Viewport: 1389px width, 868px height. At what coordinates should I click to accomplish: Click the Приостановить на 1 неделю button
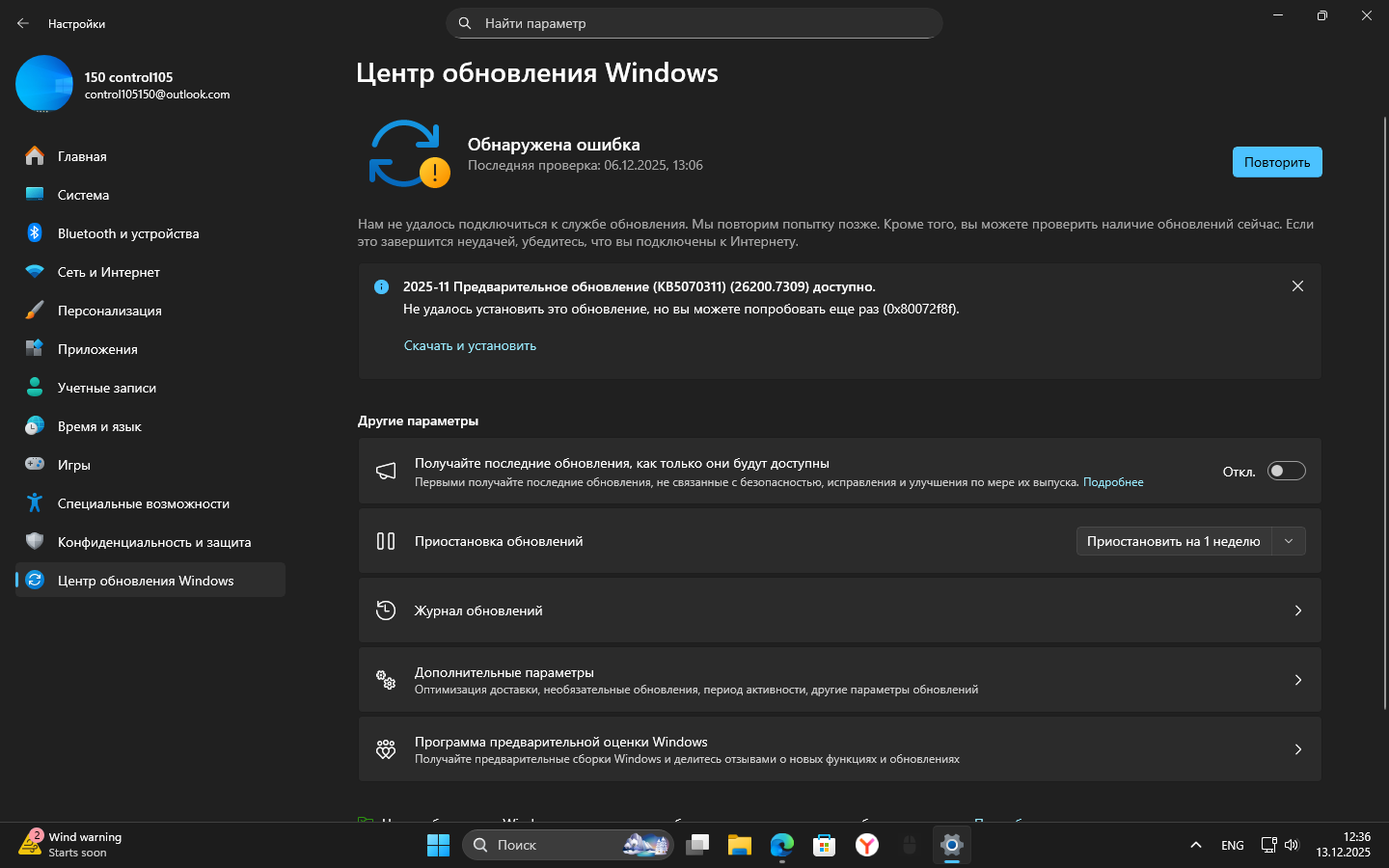pos(1174,541)
